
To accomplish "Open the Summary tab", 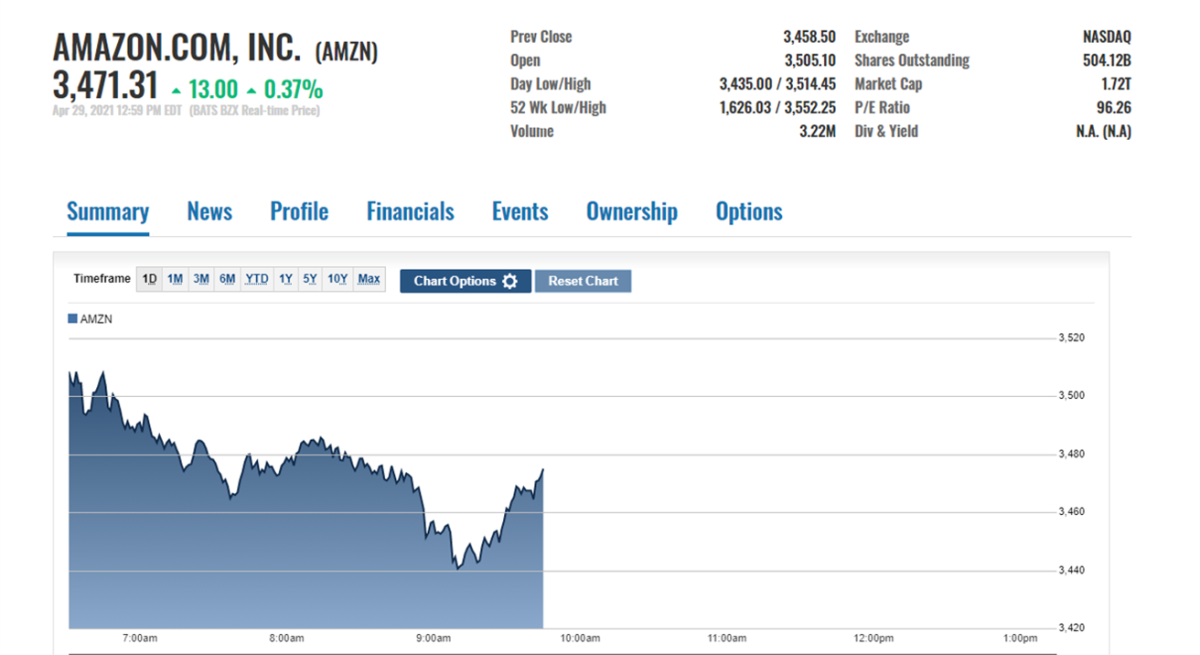I will click(108, 212).
